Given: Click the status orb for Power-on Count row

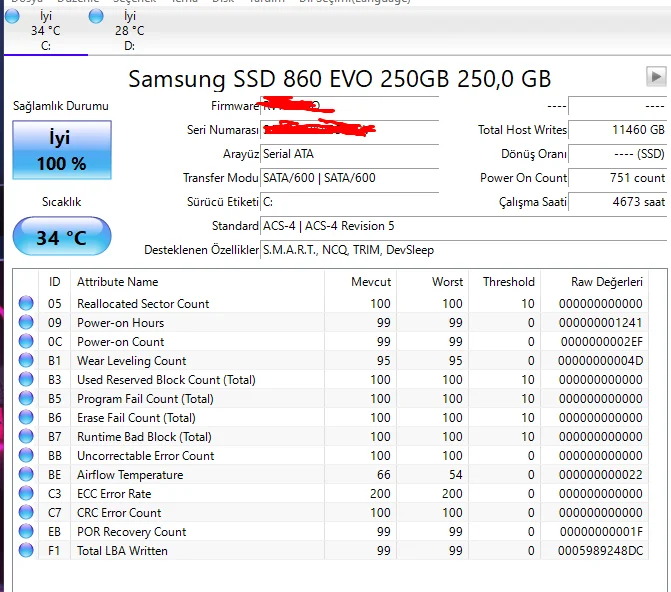Looking at the screenshot, I should click(26, 341).
